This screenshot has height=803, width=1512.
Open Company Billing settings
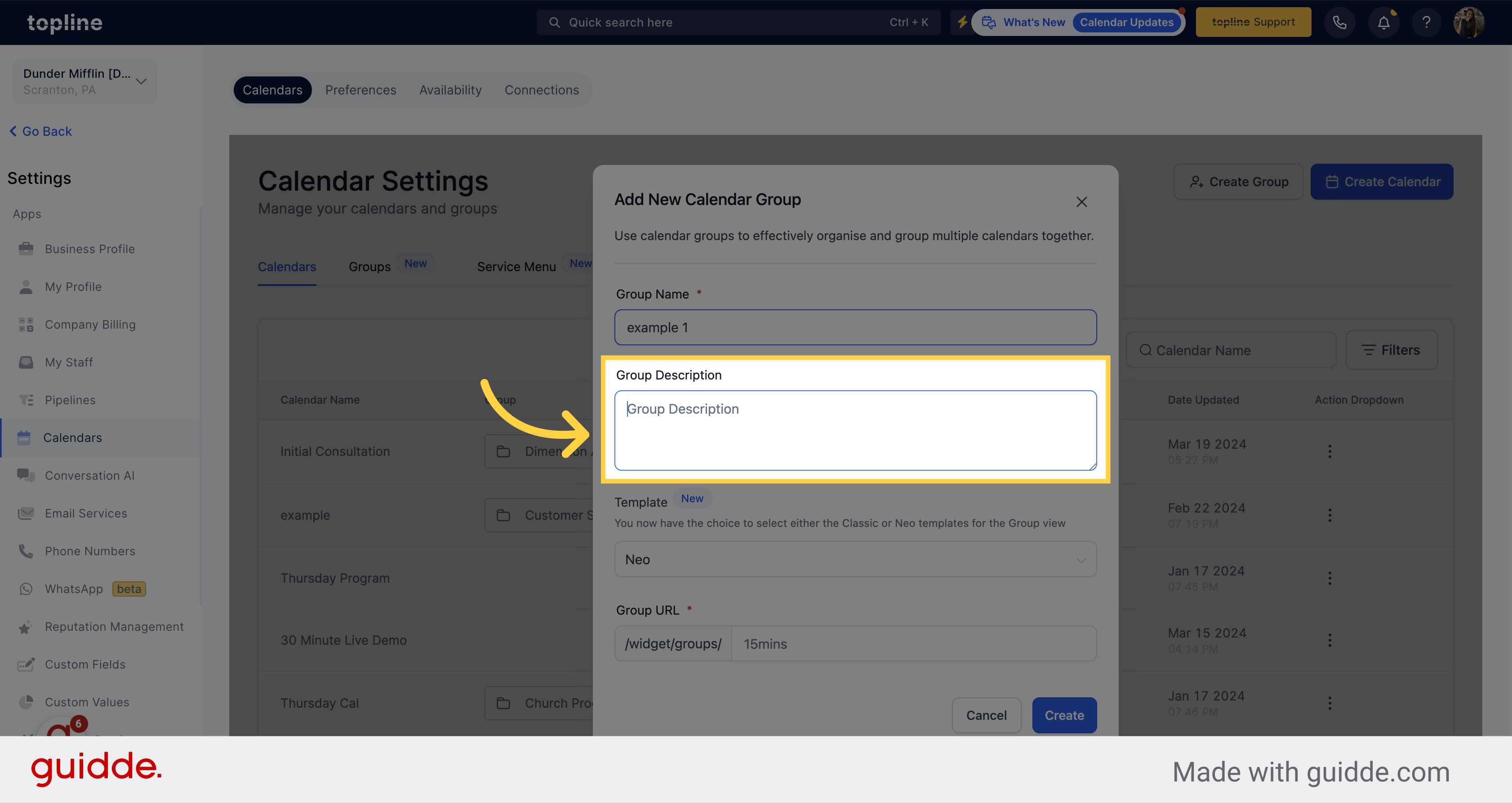(90, 324)
